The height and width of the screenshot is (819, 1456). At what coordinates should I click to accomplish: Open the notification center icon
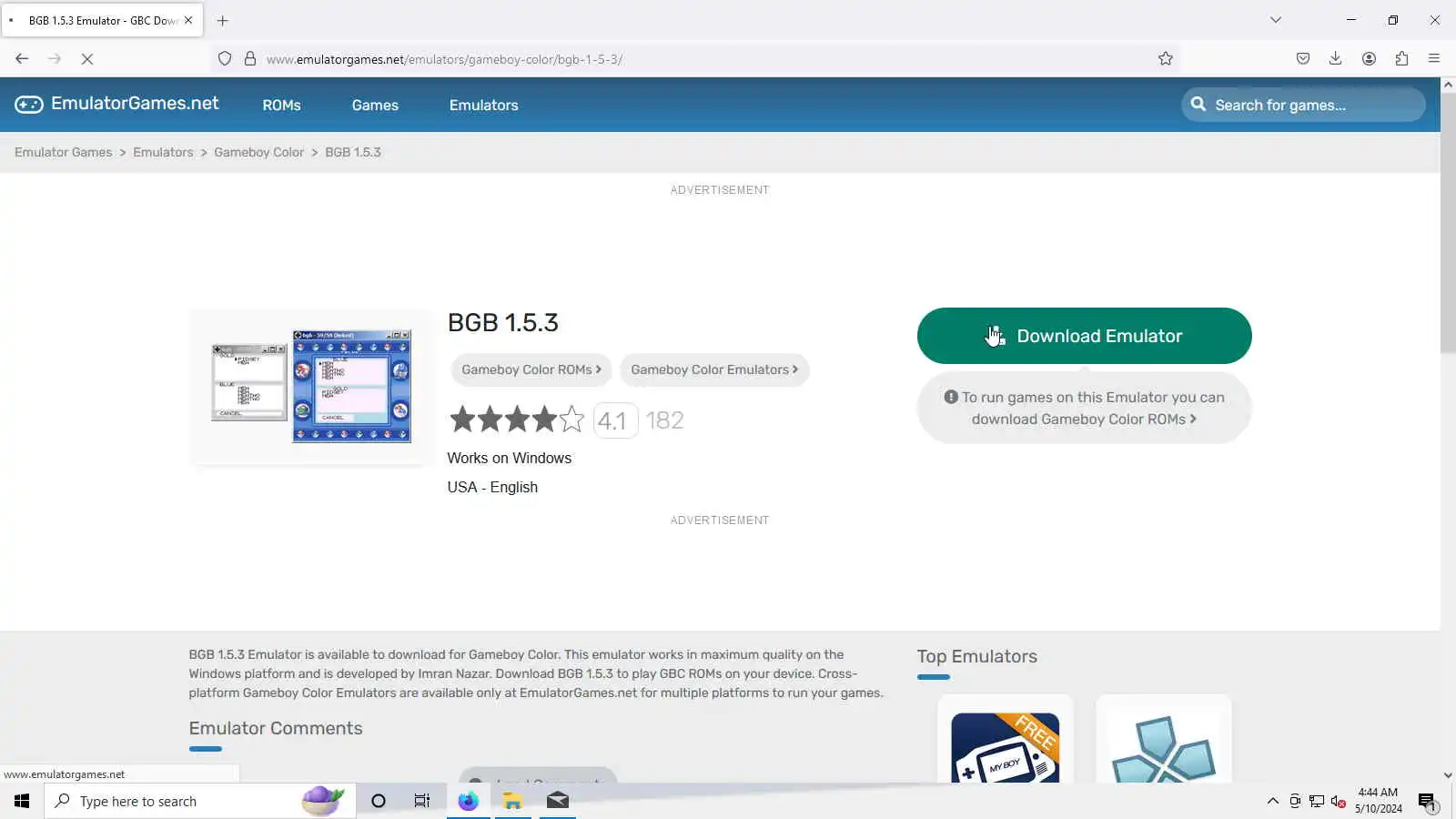click(x=1427, y=802)
